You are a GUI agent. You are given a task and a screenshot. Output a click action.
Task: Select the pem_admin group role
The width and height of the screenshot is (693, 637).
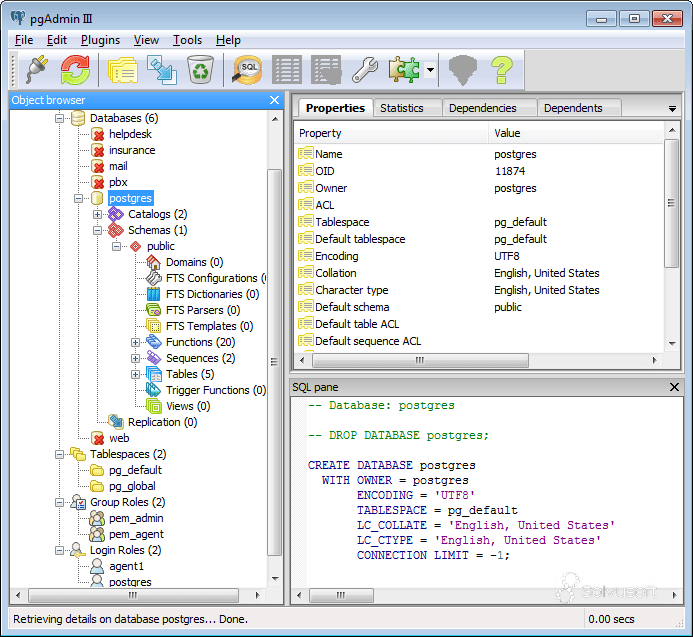pos(136,518)
